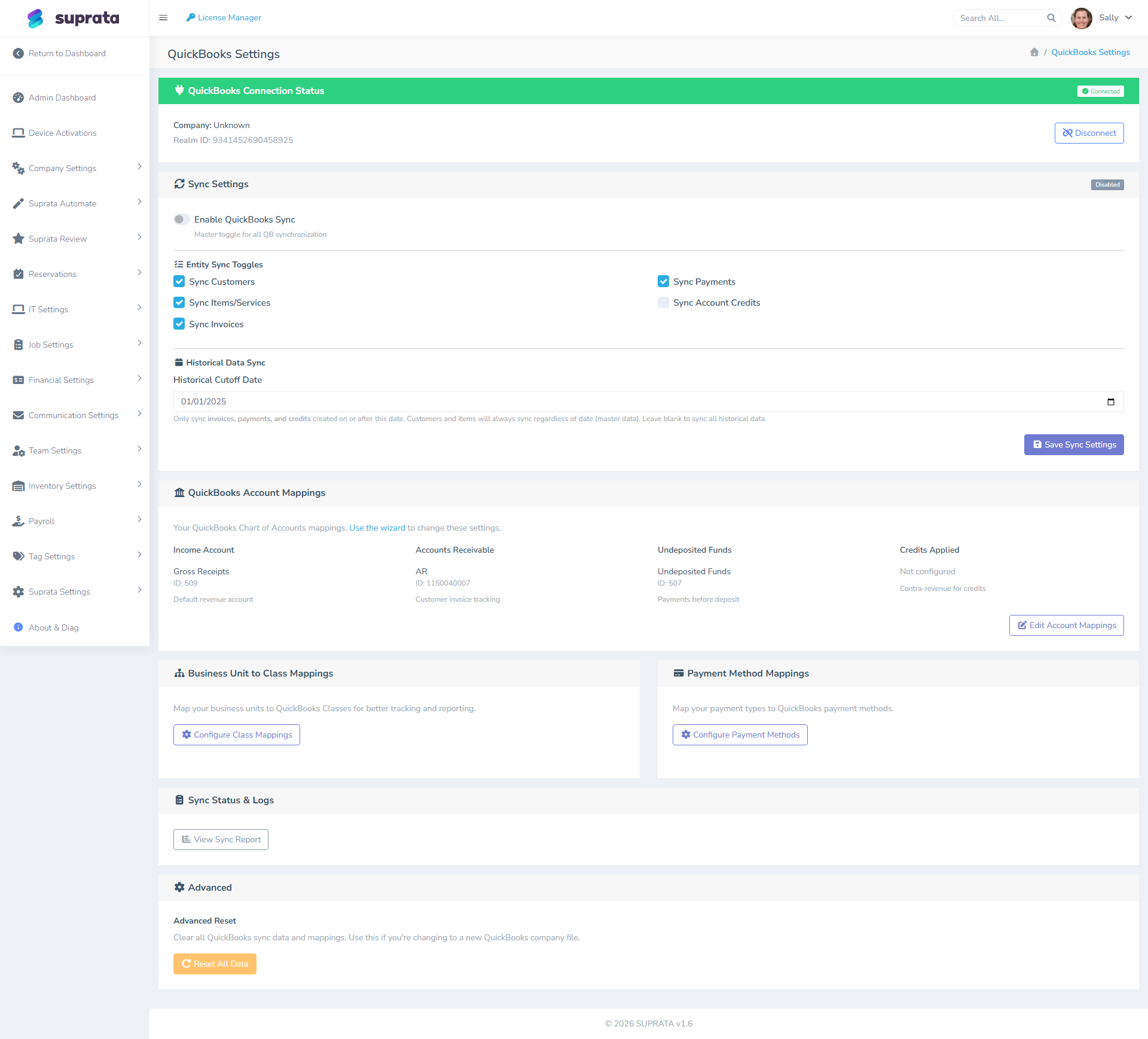Expand IT Settings chevron
This screenshot has width=1148, height=1039.
coord(139,308)
